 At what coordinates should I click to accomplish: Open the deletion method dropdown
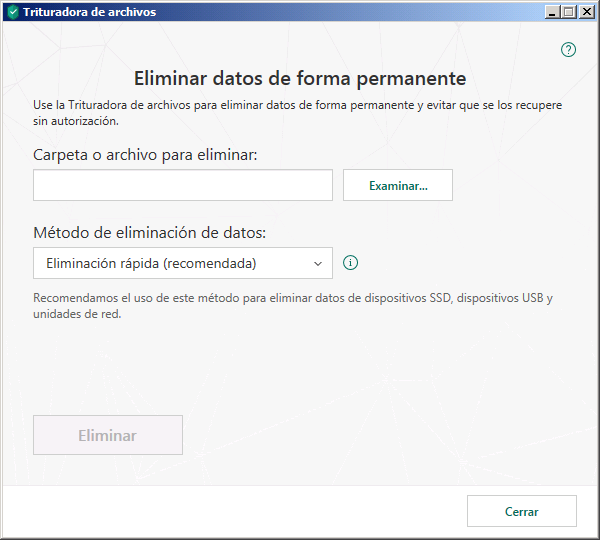click(183, 263)
